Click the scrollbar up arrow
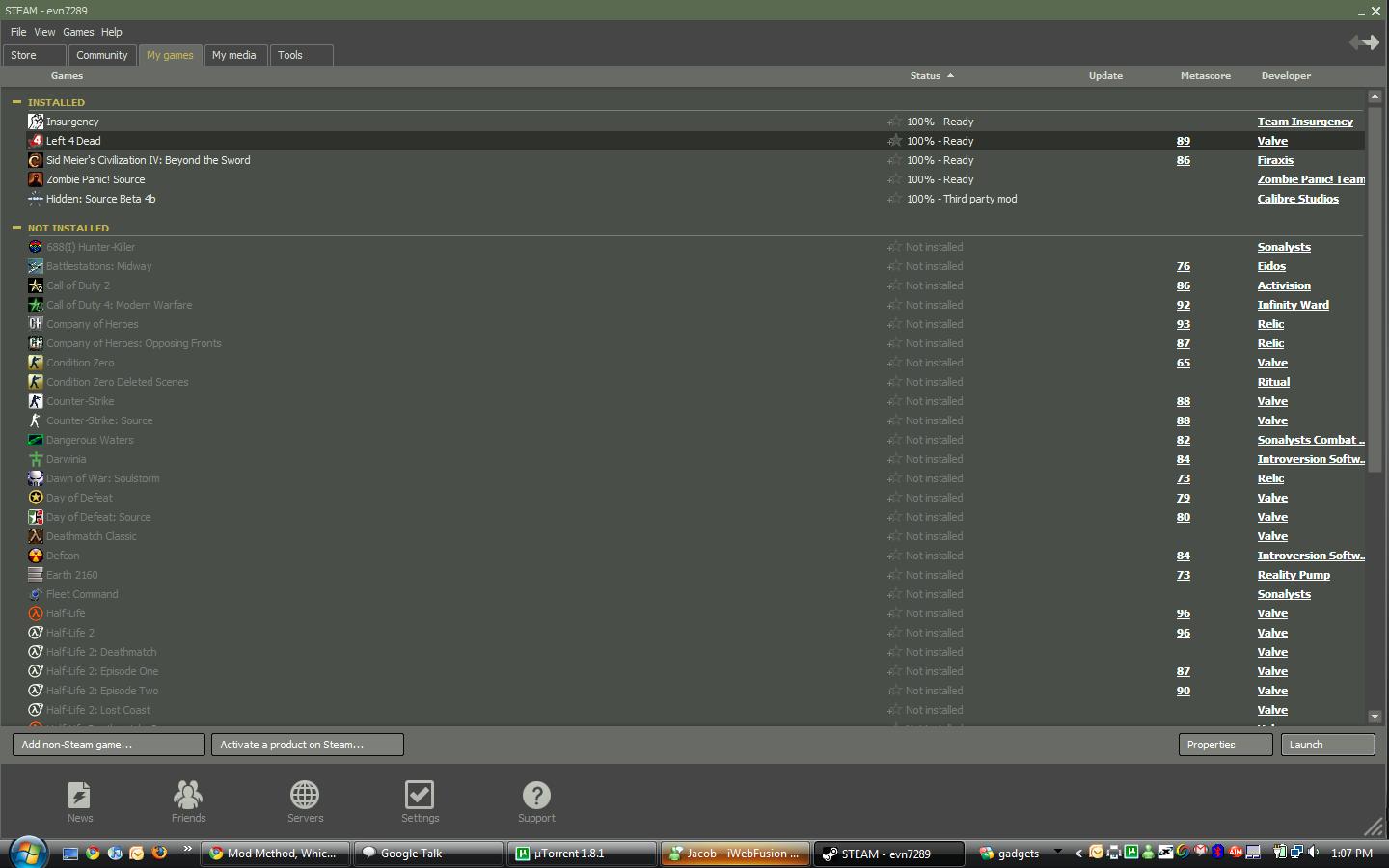This screenshot has height=868, width=1389. (x=1375, y=96)
